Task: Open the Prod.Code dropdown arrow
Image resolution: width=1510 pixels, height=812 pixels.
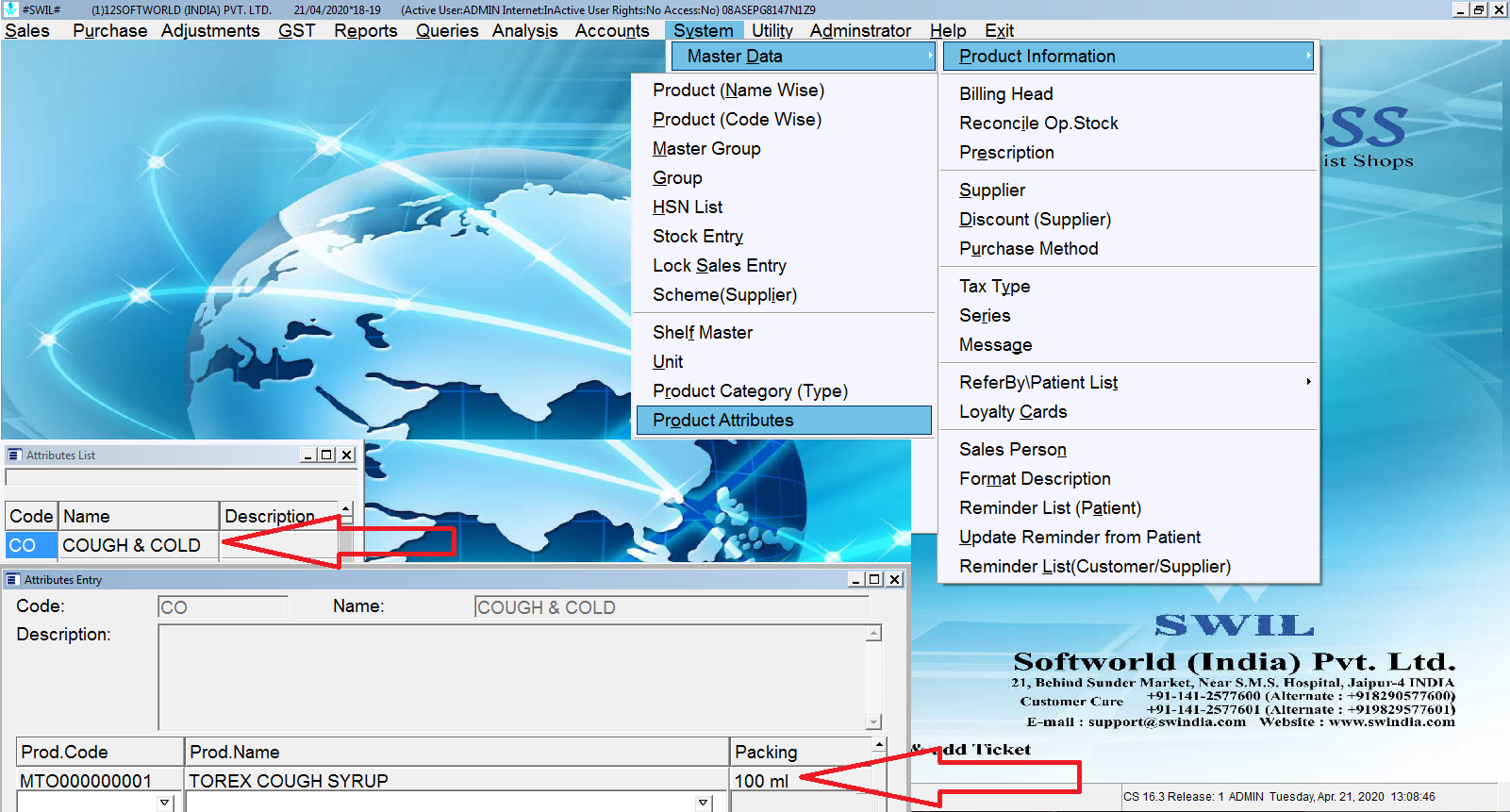Action: click(x=165, y=803)
